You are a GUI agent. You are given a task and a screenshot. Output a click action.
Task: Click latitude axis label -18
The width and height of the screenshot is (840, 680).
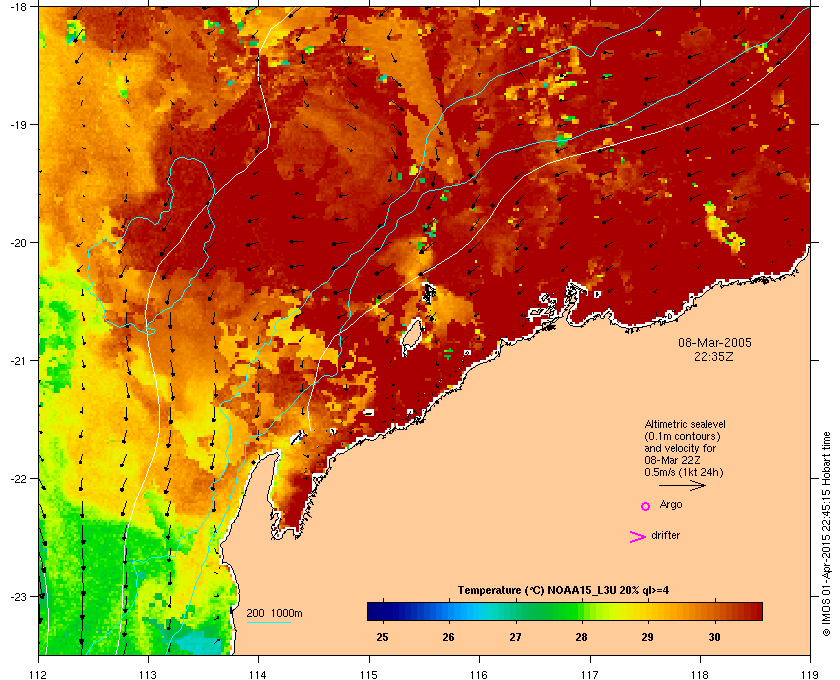tap(18, 6)
